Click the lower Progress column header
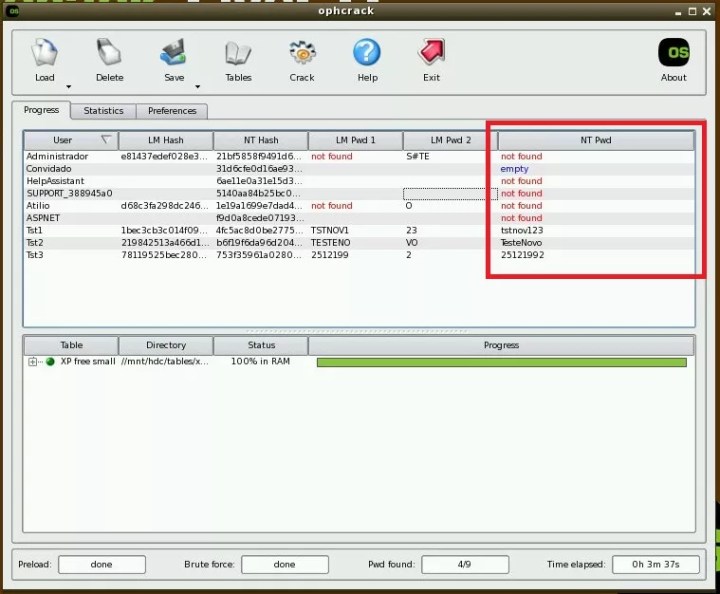 (501, 345)
